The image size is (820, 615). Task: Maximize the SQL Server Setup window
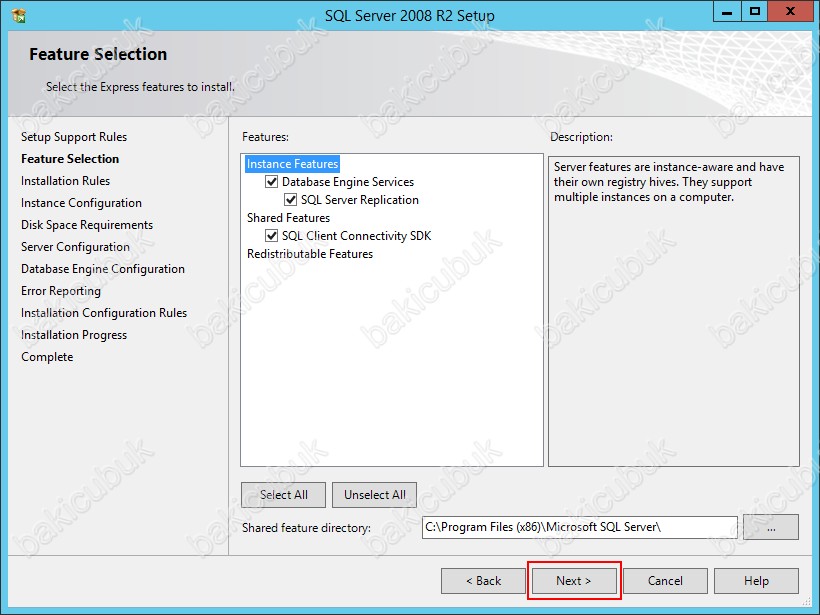[x=755, y=12]
